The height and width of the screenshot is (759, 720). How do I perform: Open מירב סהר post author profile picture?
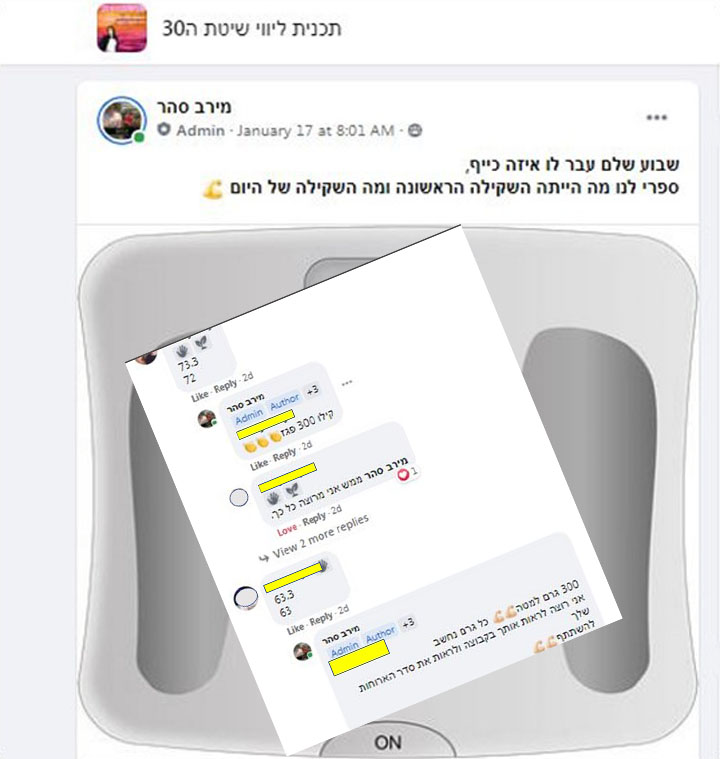click(122, 120)
